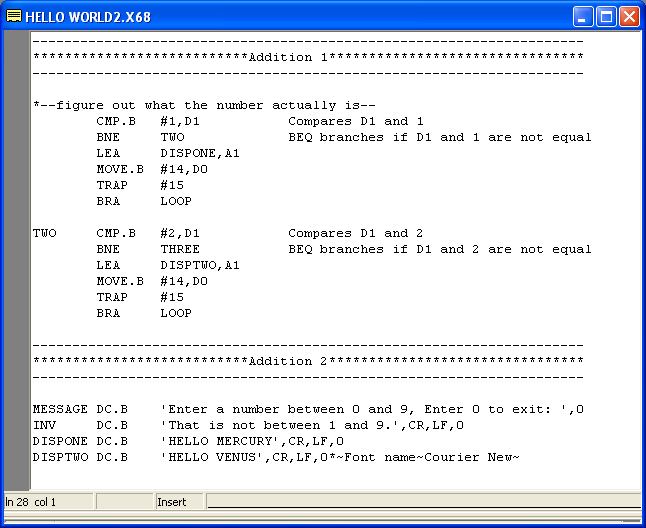The height and width of the screenshot is (528, 646).
Task: Click the yellow application icon in title bar
Action: (x=14, y=17)
